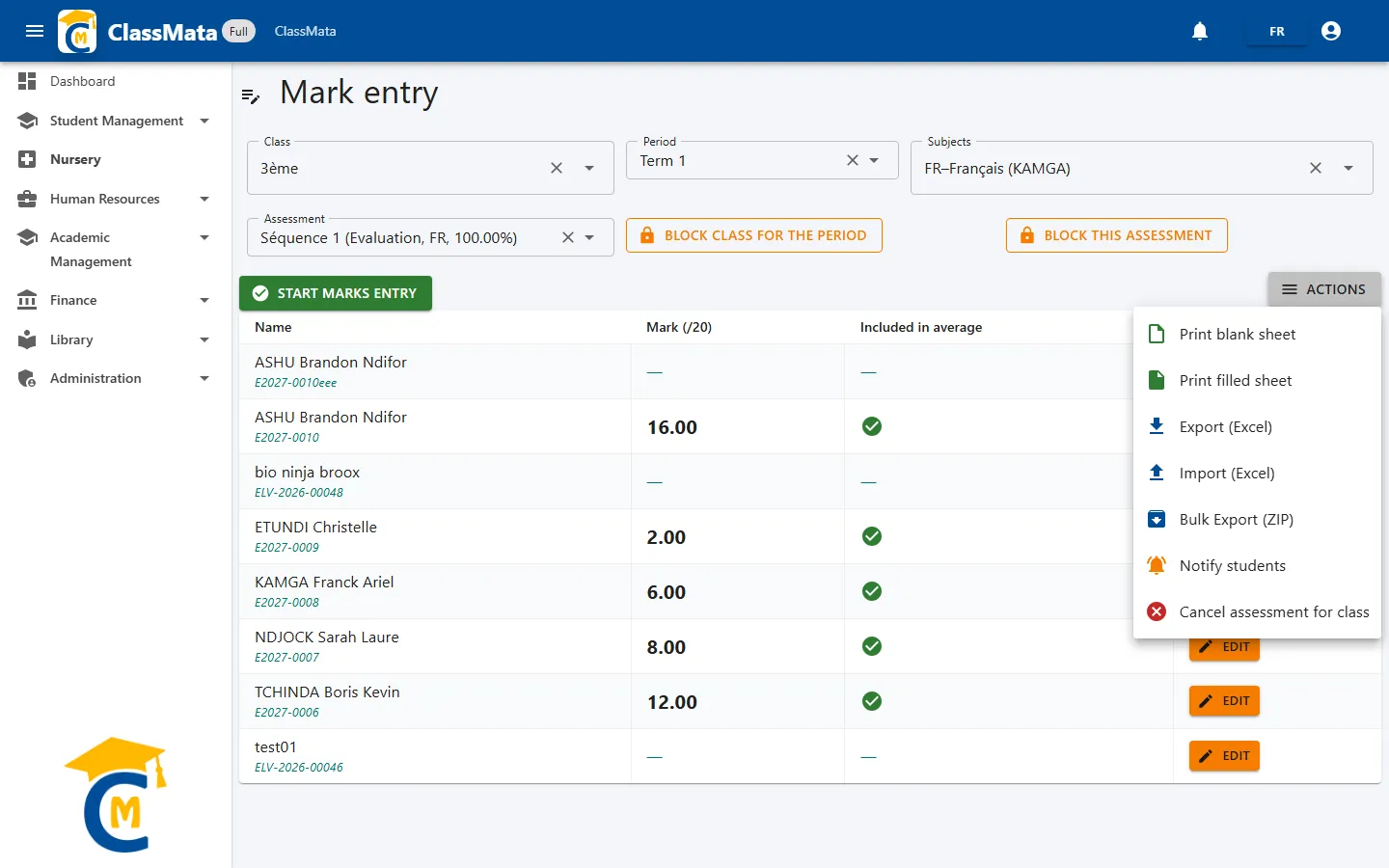The height and width of the screenshot is (868, 1389).
Task: Clear the Term 1 period selection
Action: click(x=853, y=160)
